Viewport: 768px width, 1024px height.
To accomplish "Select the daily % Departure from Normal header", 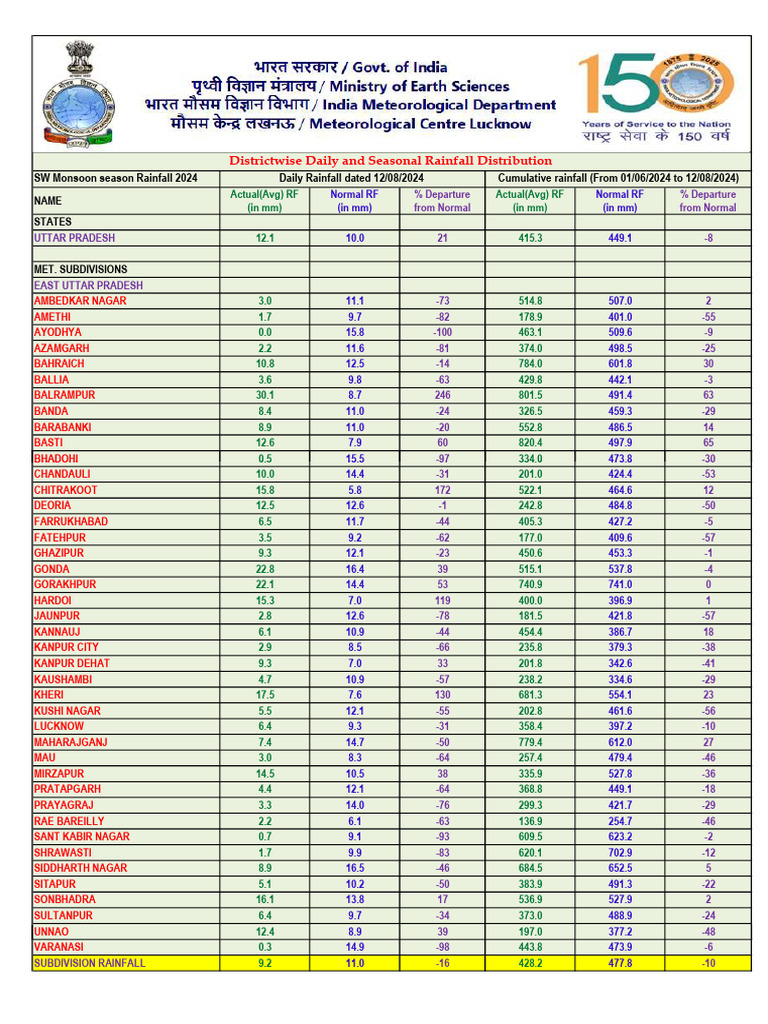I will pyautogui.click(x=442, y=201).
